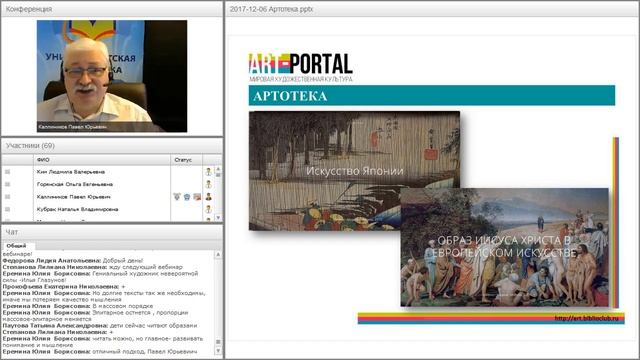Click webcam name label Каллиников Павел Юрьевич
The height and width of the screenshot is (360, 640).
tap(73, 127)
